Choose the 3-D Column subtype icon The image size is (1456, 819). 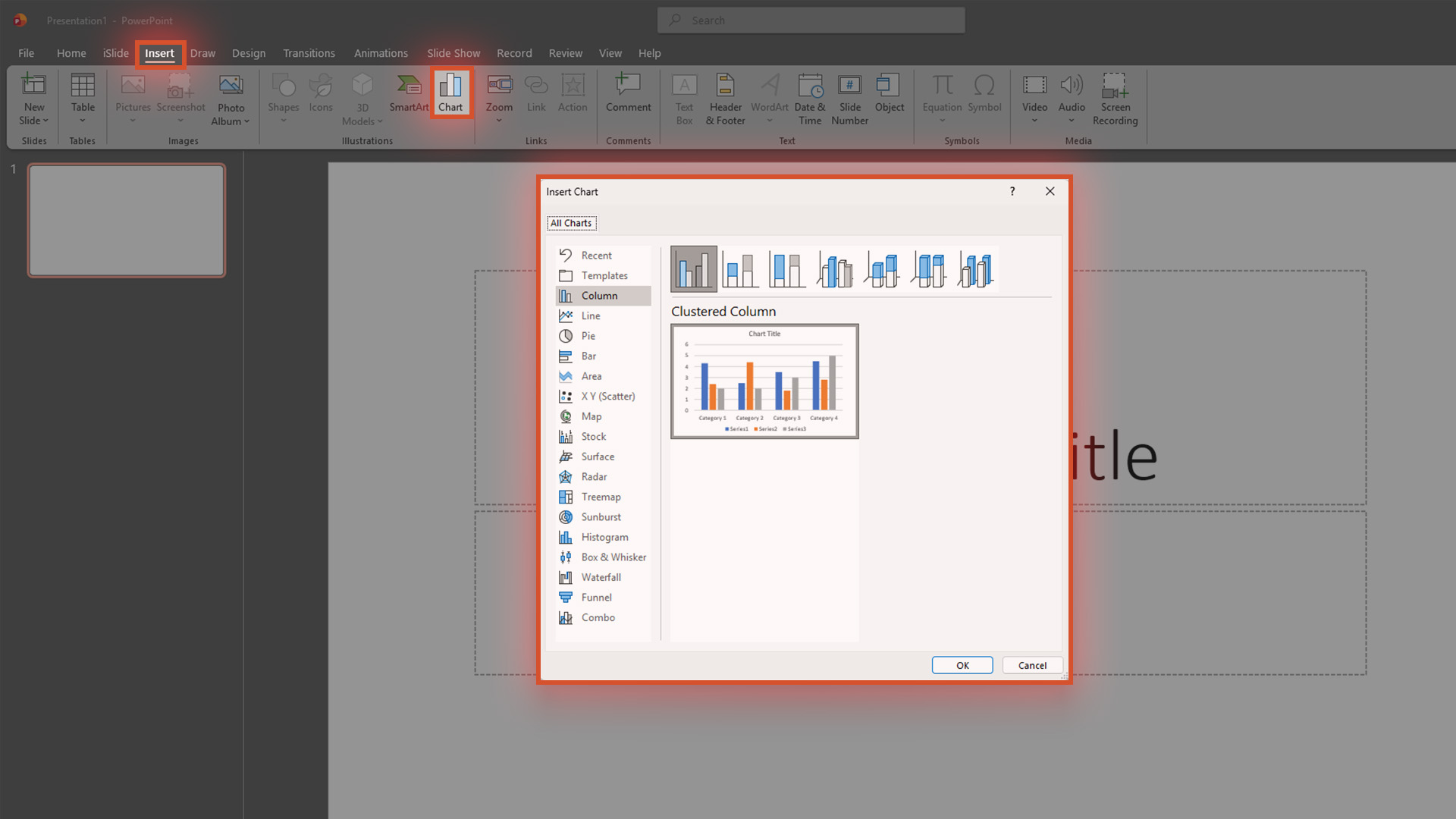[975, 269]
